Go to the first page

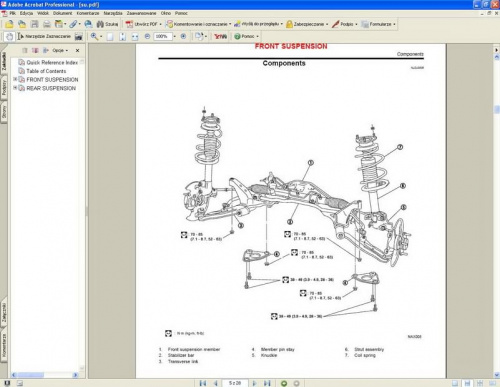tap(203, 383)
